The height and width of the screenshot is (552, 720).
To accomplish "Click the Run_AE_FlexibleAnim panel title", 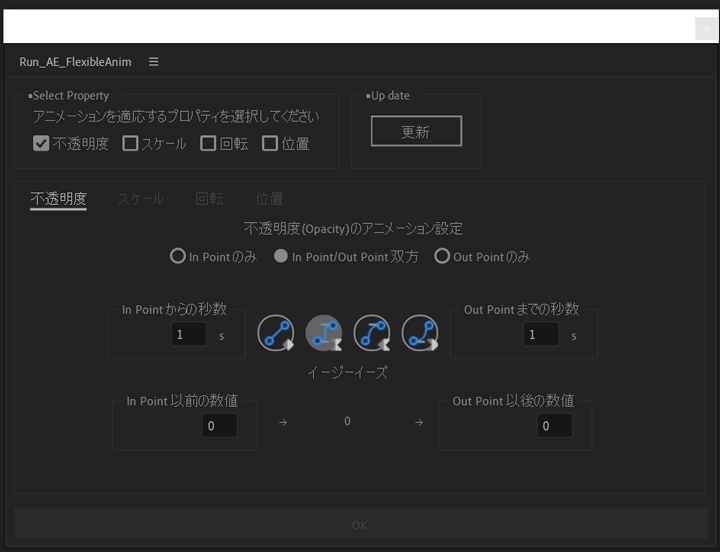I will pos(75,62).
